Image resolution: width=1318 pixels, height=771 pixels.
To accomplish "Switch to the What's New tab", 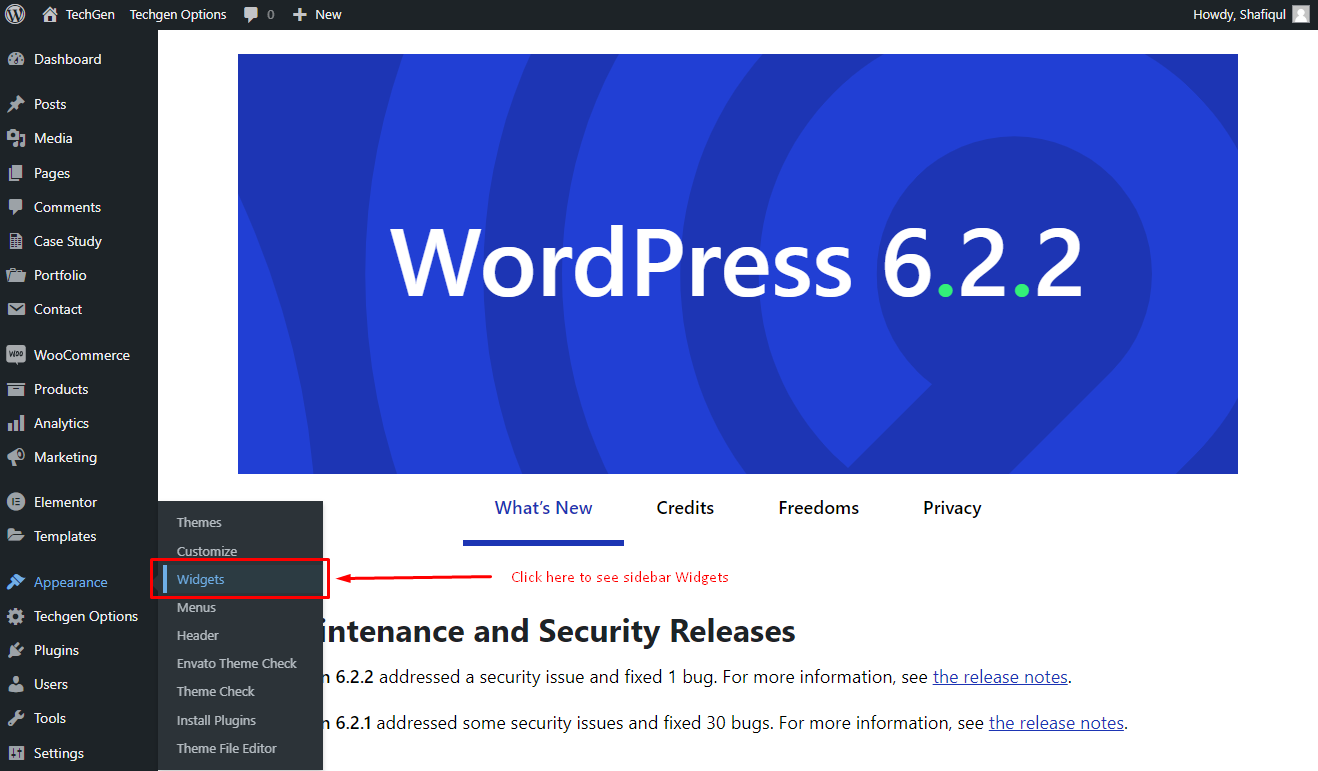I will tap(543, 508).
